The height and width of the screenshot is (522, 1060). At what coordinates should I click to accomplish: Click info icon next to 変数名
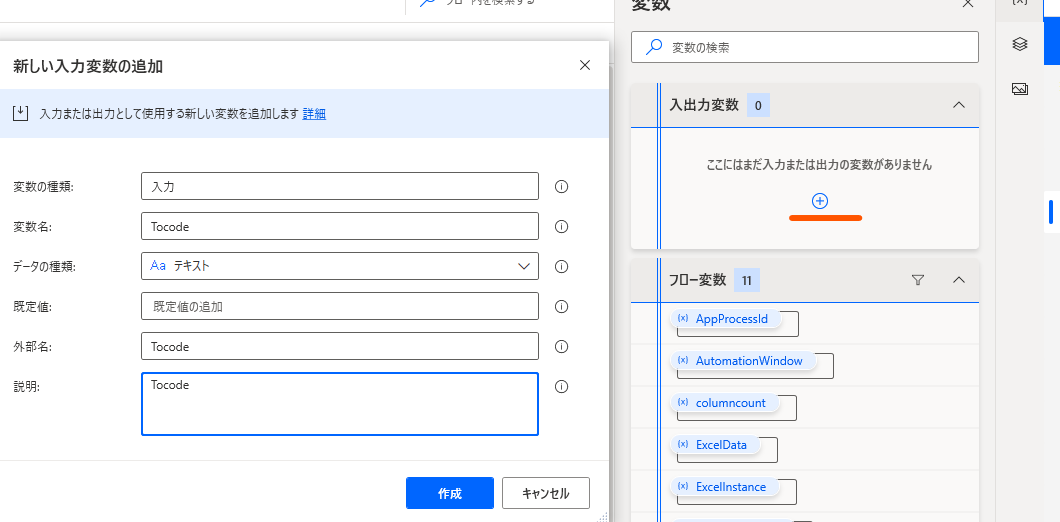561,227
